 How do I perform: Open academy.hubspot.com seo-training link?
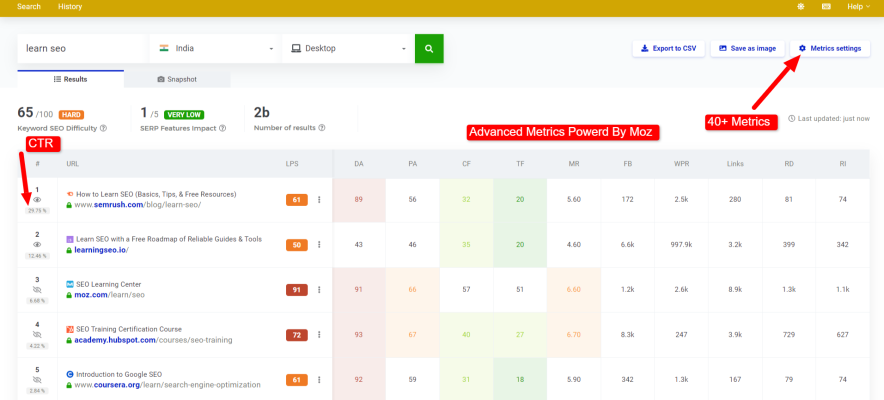[x=153, y=340]
